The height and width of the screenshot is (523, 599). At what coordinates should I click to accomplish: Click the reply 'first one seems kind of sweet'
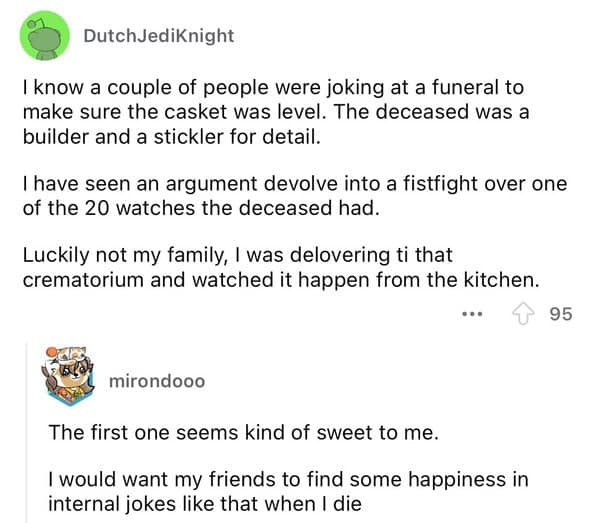coord(243,433)
